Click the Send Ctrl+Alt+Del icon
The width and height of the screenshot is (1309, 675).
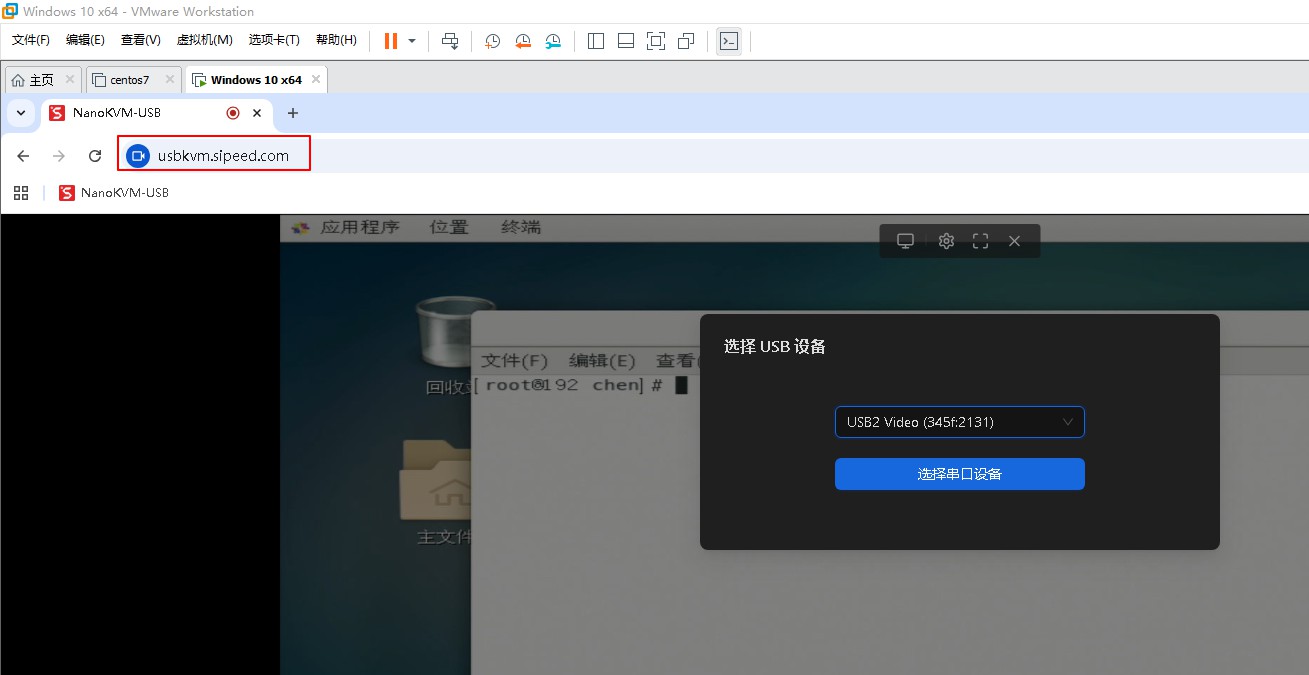point(450,41)
